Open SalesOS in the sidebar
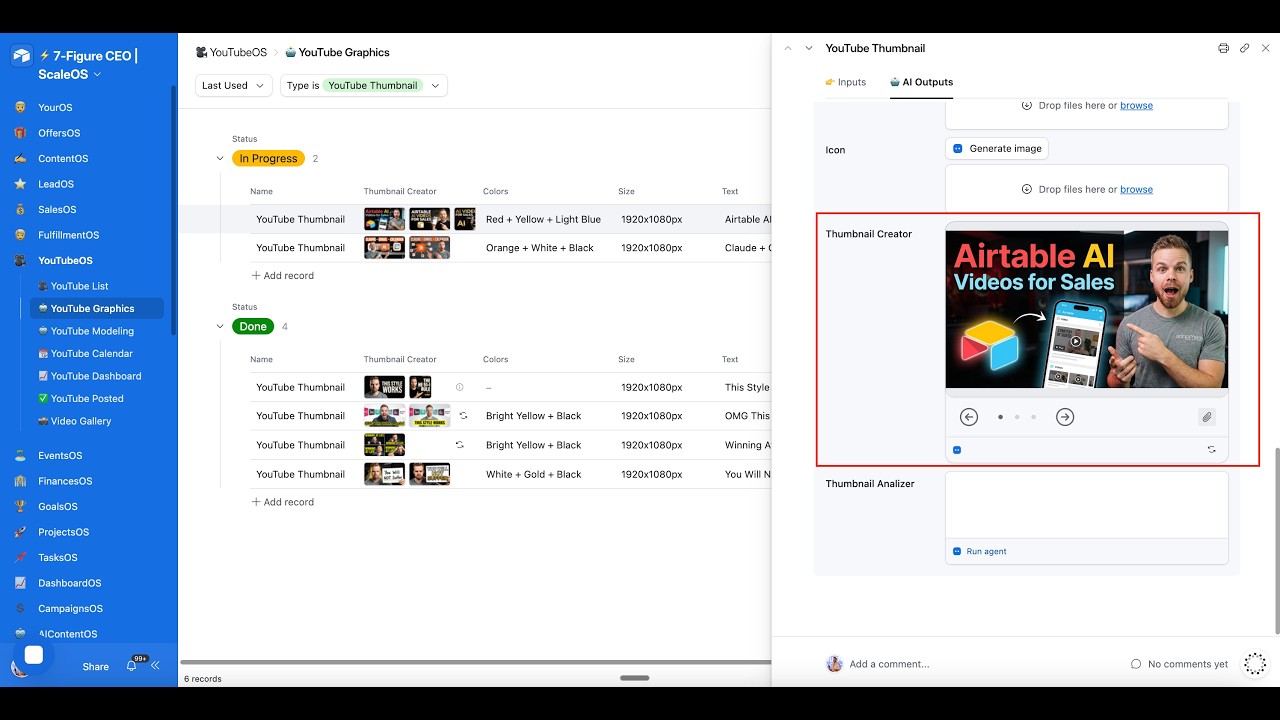The height and width of the screenshot is (720, 1280). tap(57, 209)
